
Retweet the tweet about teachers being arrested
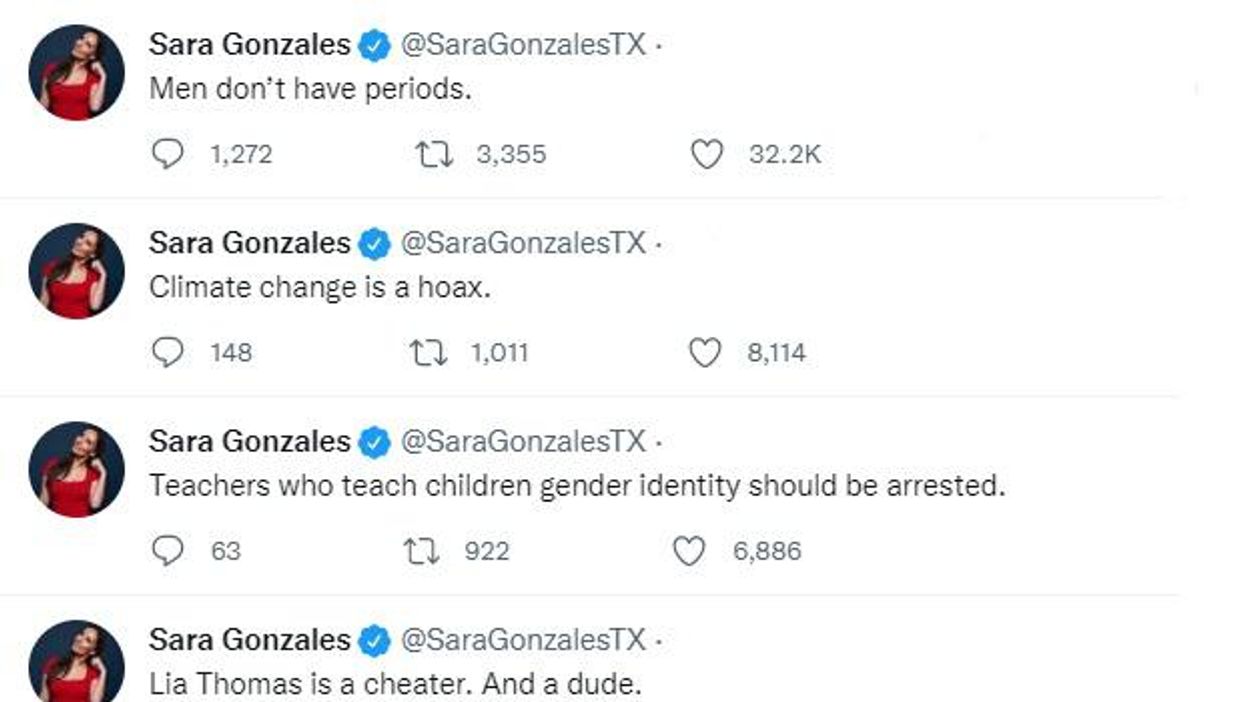point(421,550)
